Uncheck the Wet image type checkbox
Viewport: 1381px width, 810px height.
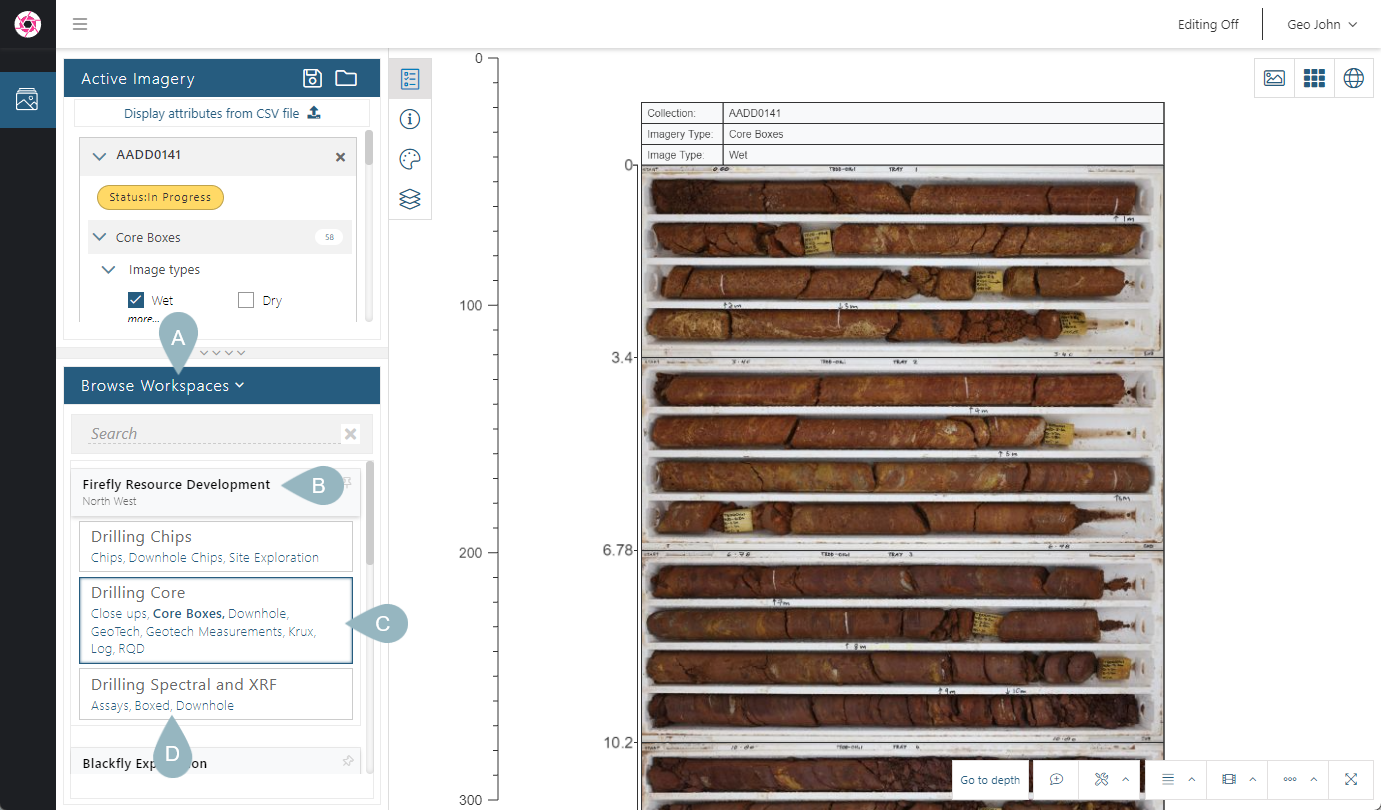(x=137, y=300)
